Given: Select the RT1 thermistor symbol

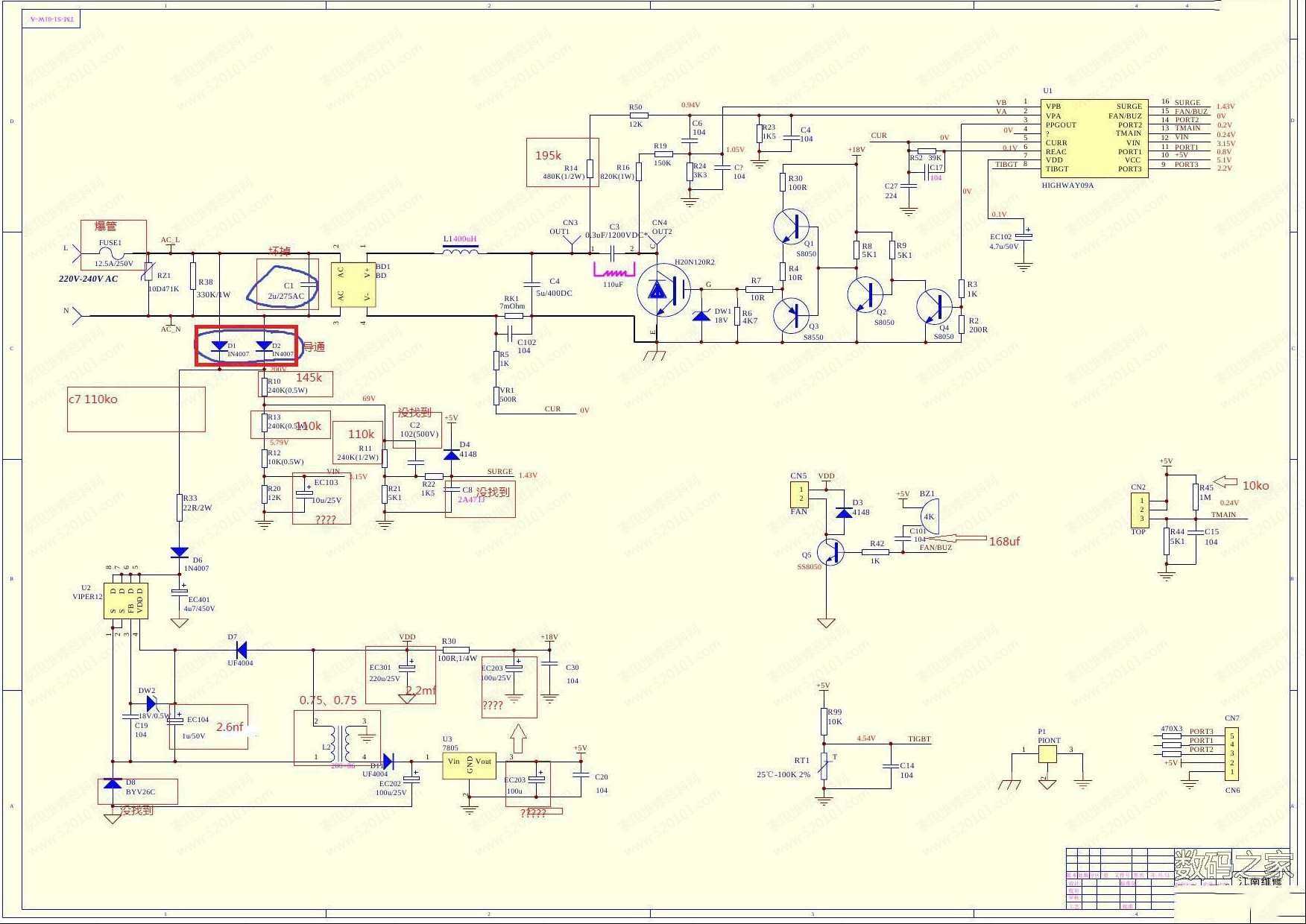Looking at the screenshot, I should (824, 766).
